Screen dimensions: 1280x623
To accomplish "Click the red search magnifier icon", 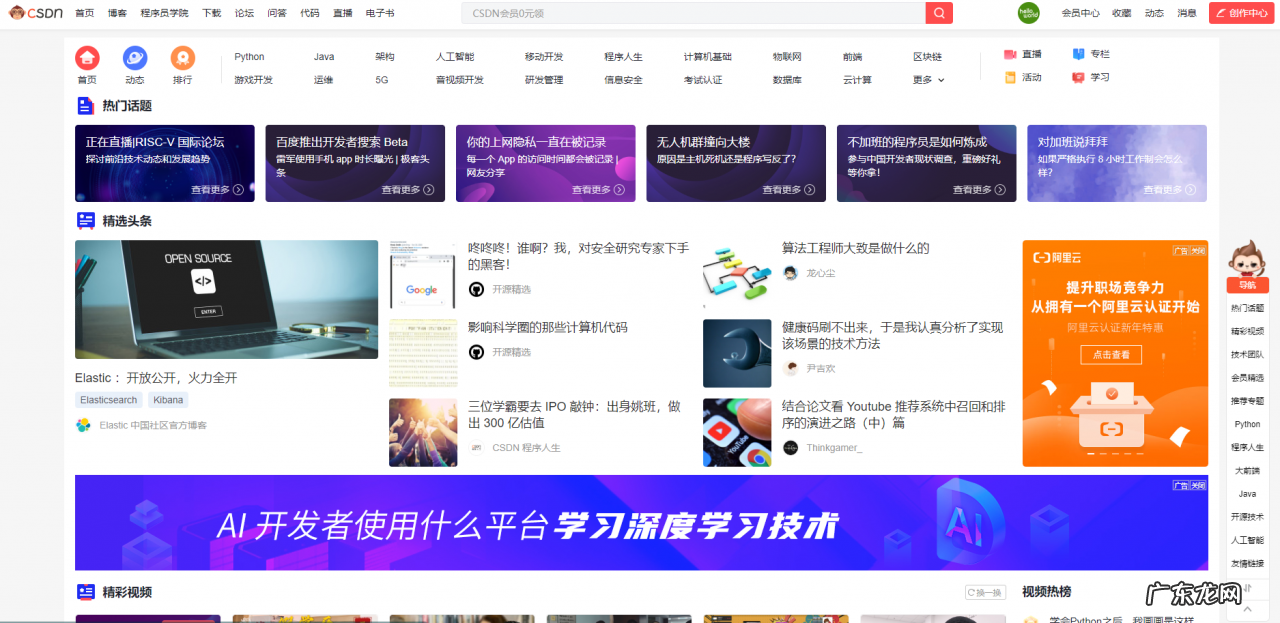I will coord(938,13).
